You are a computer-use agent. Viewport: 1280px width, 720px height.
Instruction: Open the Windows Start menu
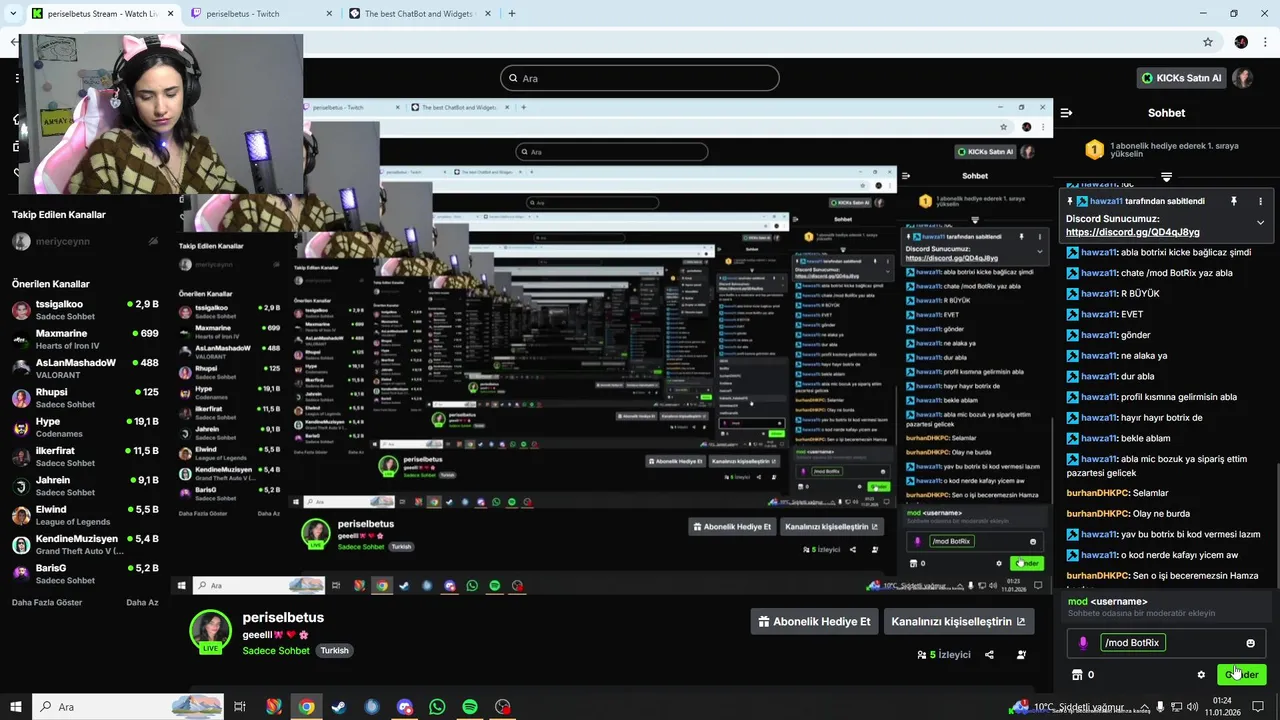tap(15, 707)
